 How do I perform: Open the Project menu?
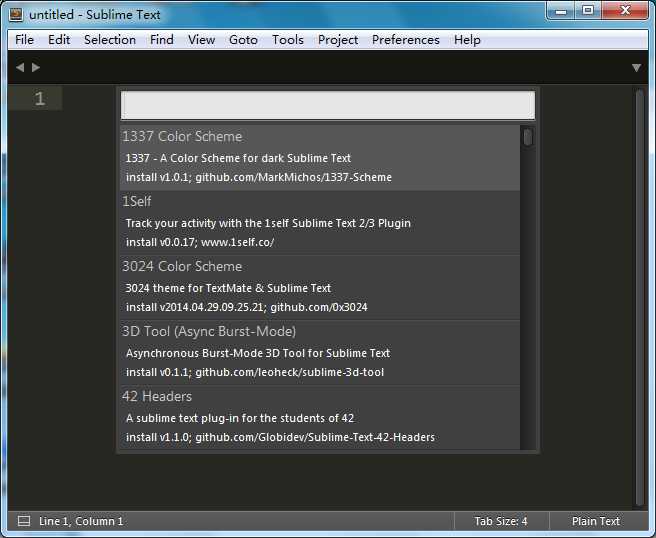click(x=338, y=40)
